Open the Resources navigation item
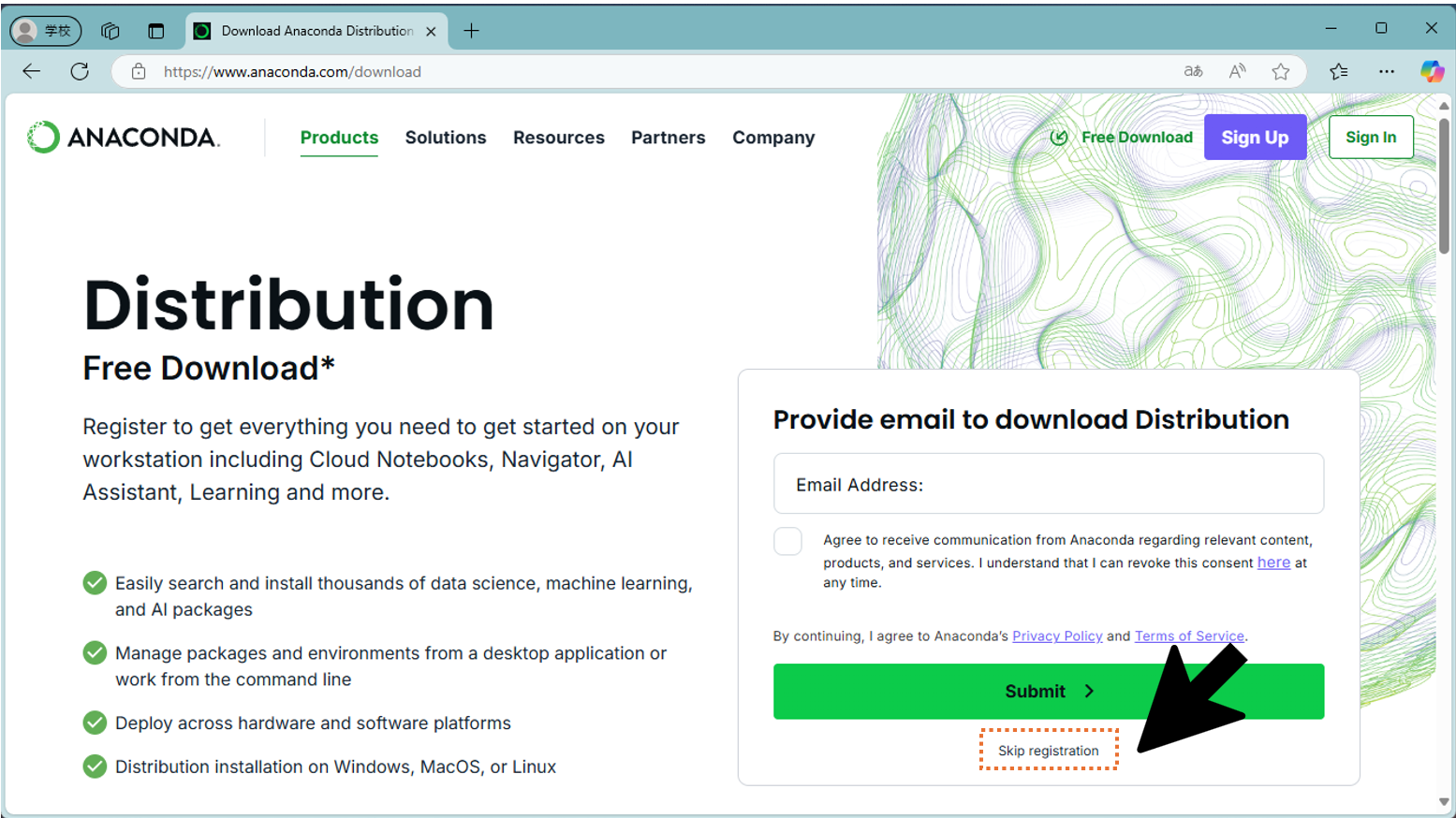Image resolution: width=1456 pixels, height=818 pixels. [558, 137]
